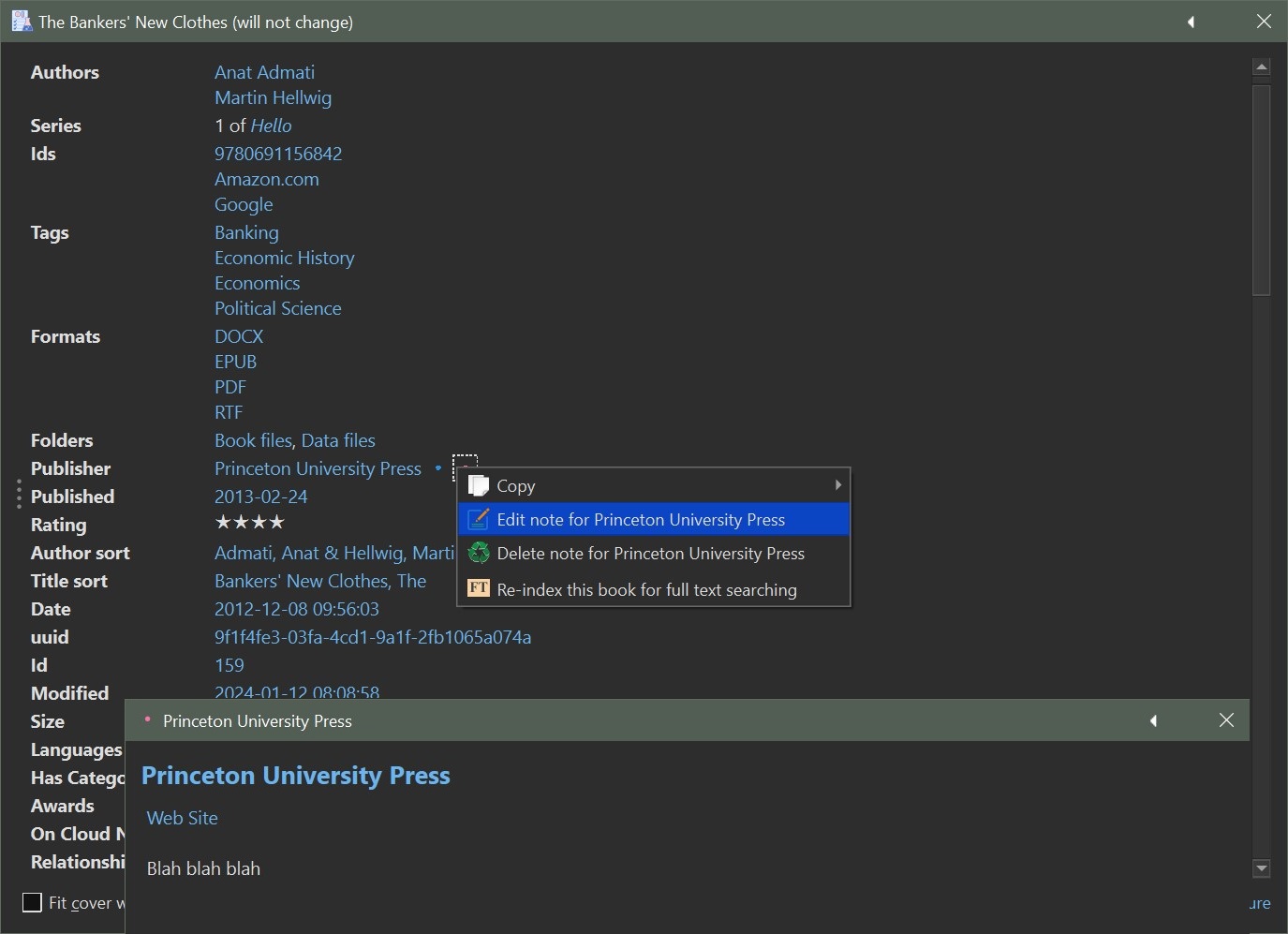Click the Blah blah blah note text

pyautogui.click(x=203, y=868)
